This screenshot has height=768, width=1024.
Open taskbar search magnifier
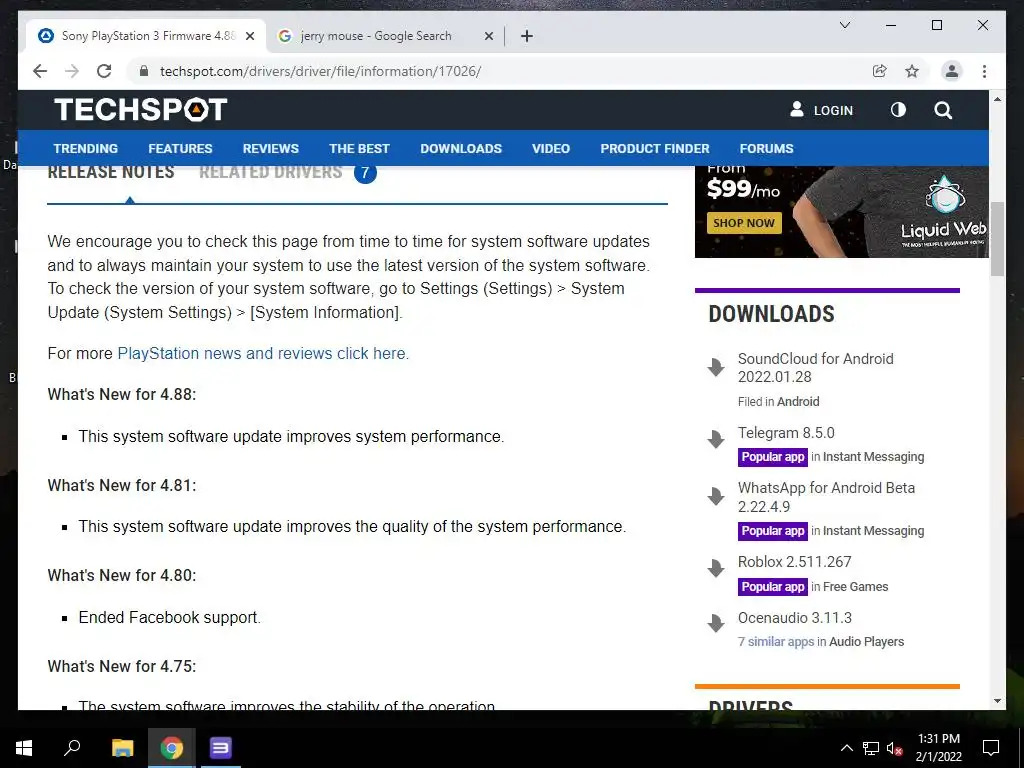coord(72,748)
